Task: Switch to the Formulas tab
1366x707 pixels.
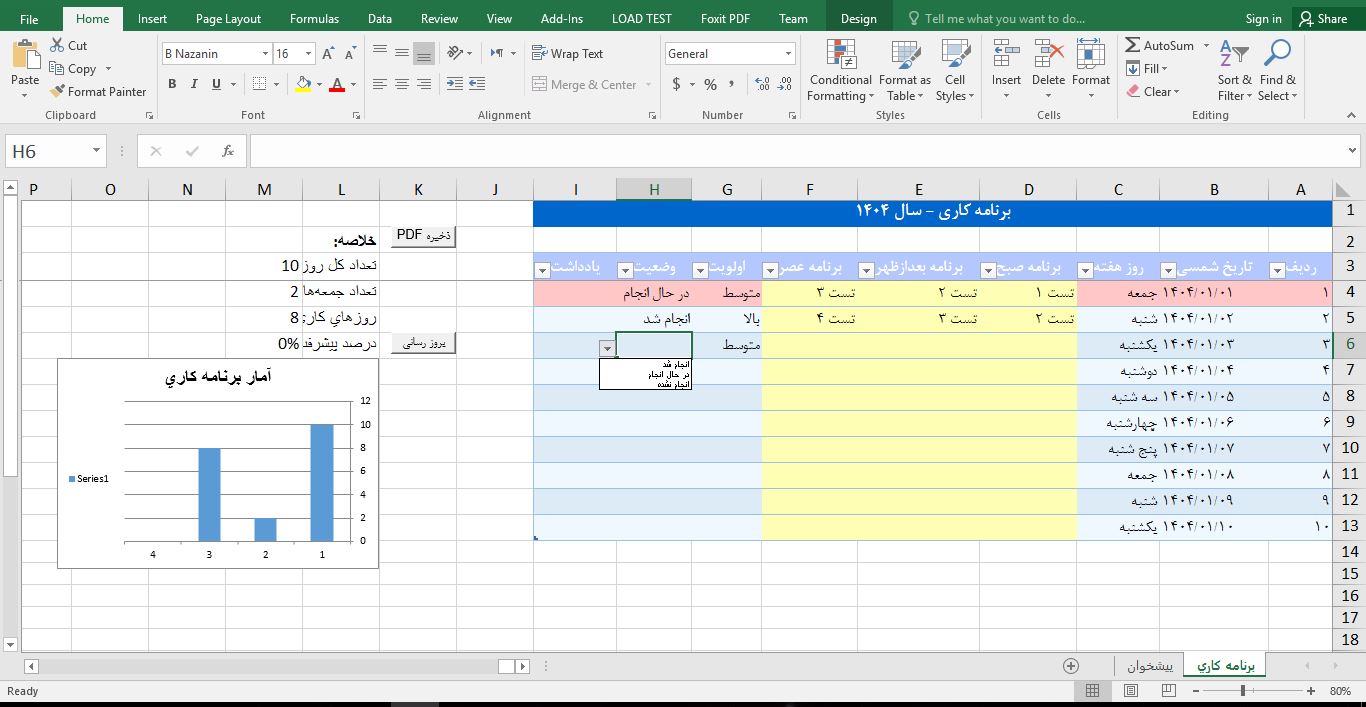Action: click(314, 18)
